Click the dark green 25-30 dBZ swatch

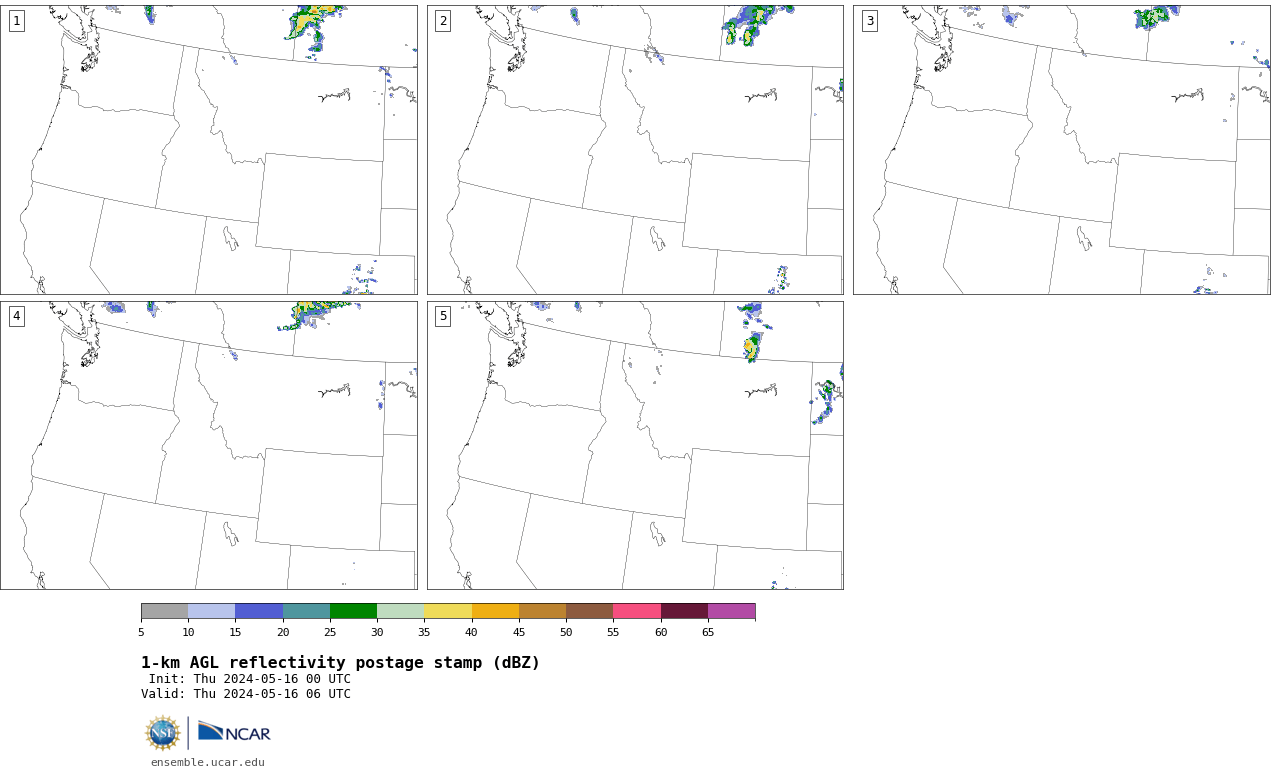(353, 611)
